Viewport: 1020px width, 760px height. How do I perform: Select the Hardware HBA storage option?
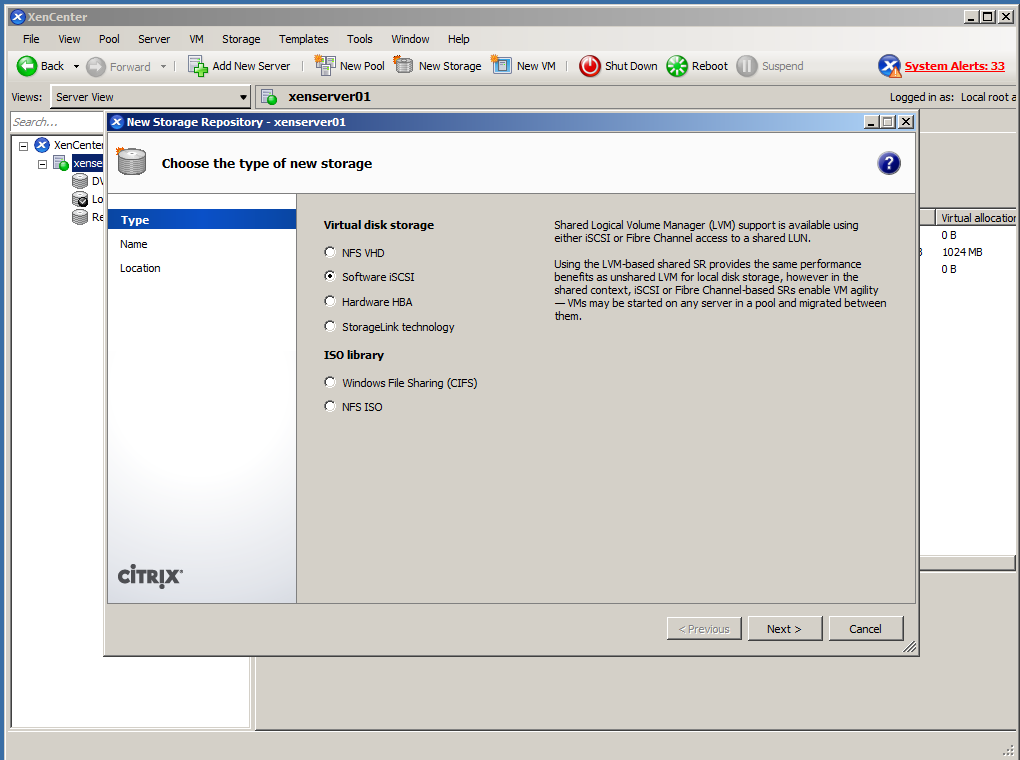pos(331,302)
